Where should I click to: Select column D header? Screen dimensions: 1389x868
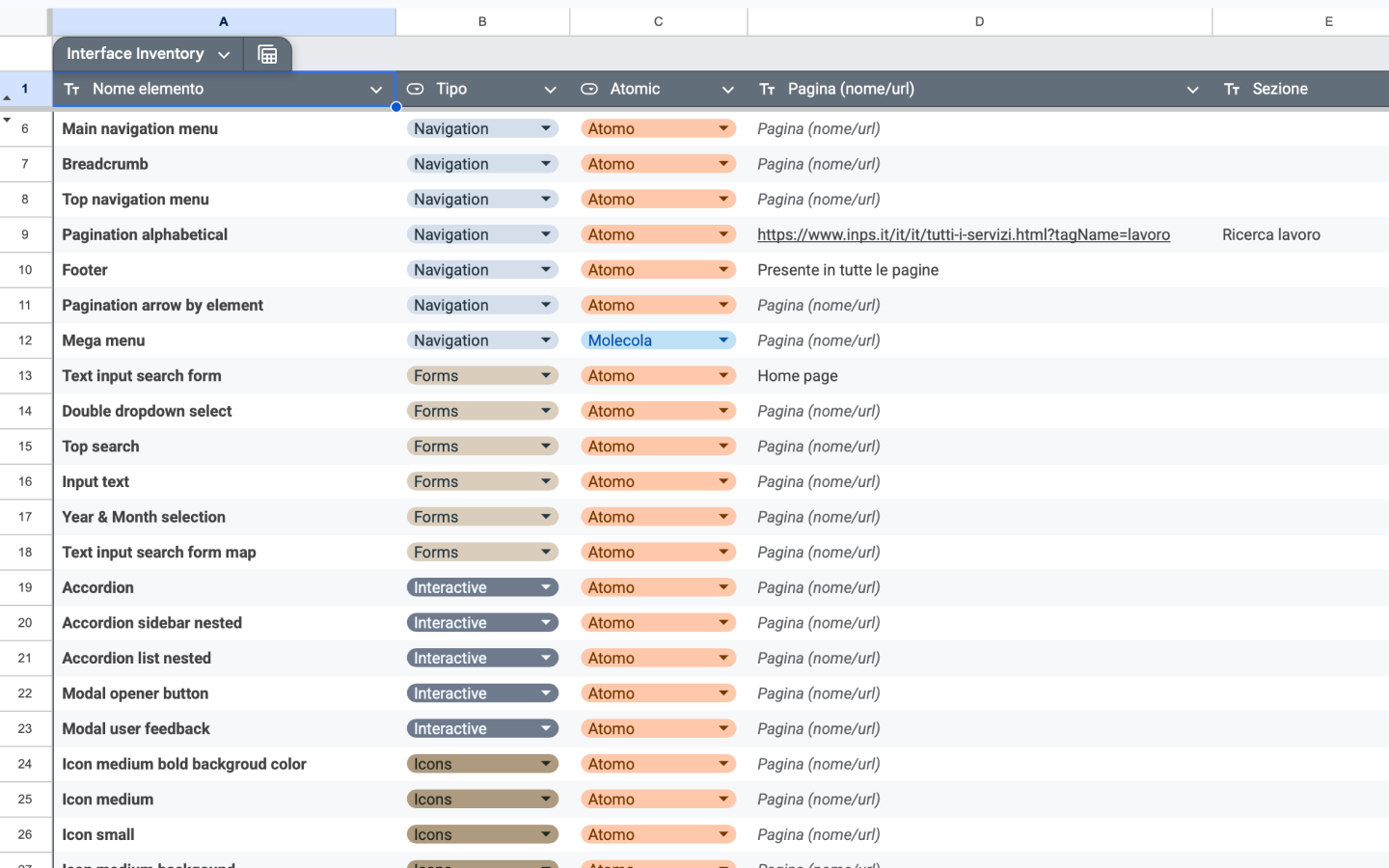(x=980, y=21)
